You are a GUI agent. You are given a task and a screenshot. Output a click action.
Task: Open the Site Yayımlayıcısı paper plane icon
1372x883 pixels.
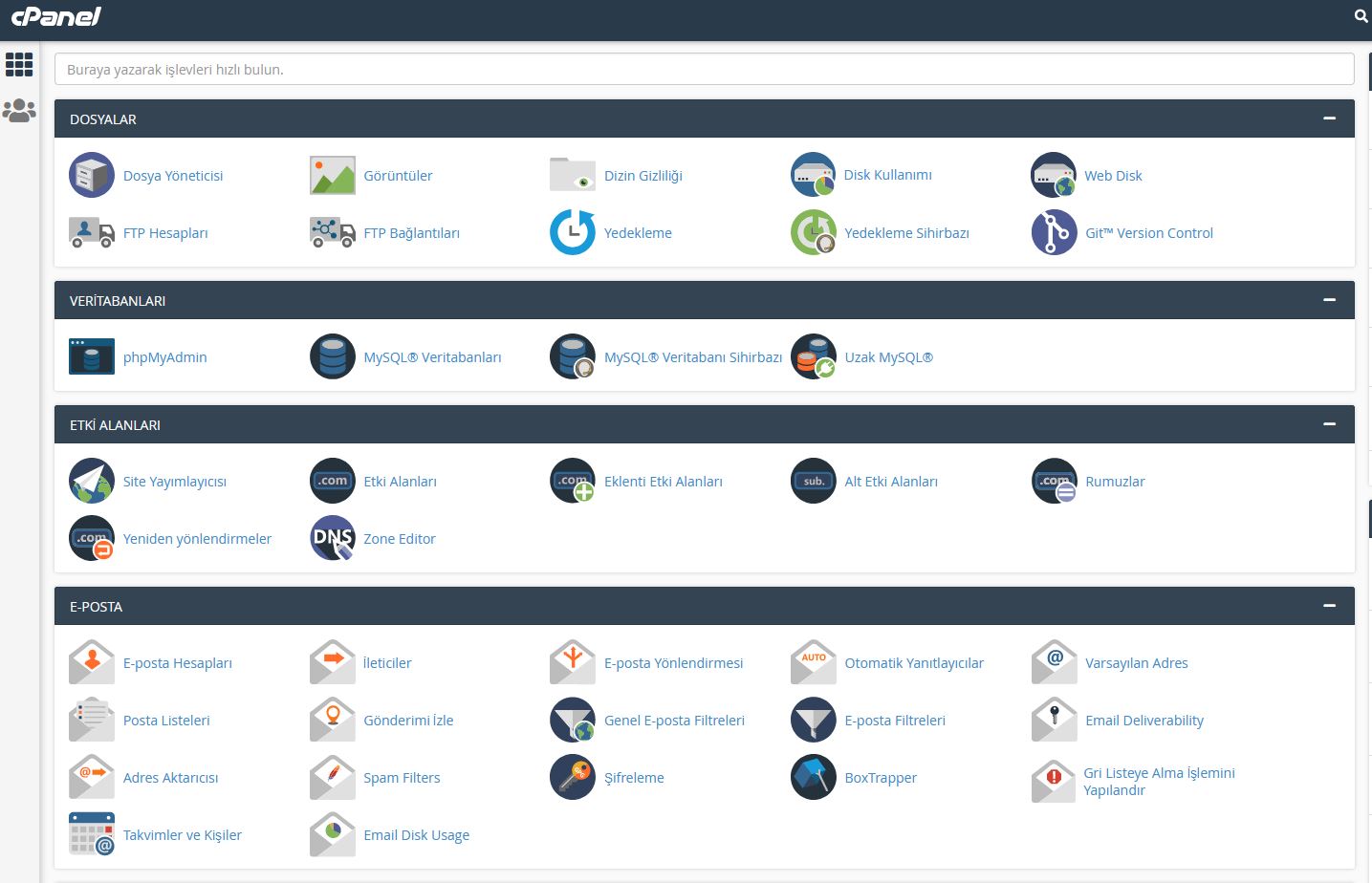[92, 481]
